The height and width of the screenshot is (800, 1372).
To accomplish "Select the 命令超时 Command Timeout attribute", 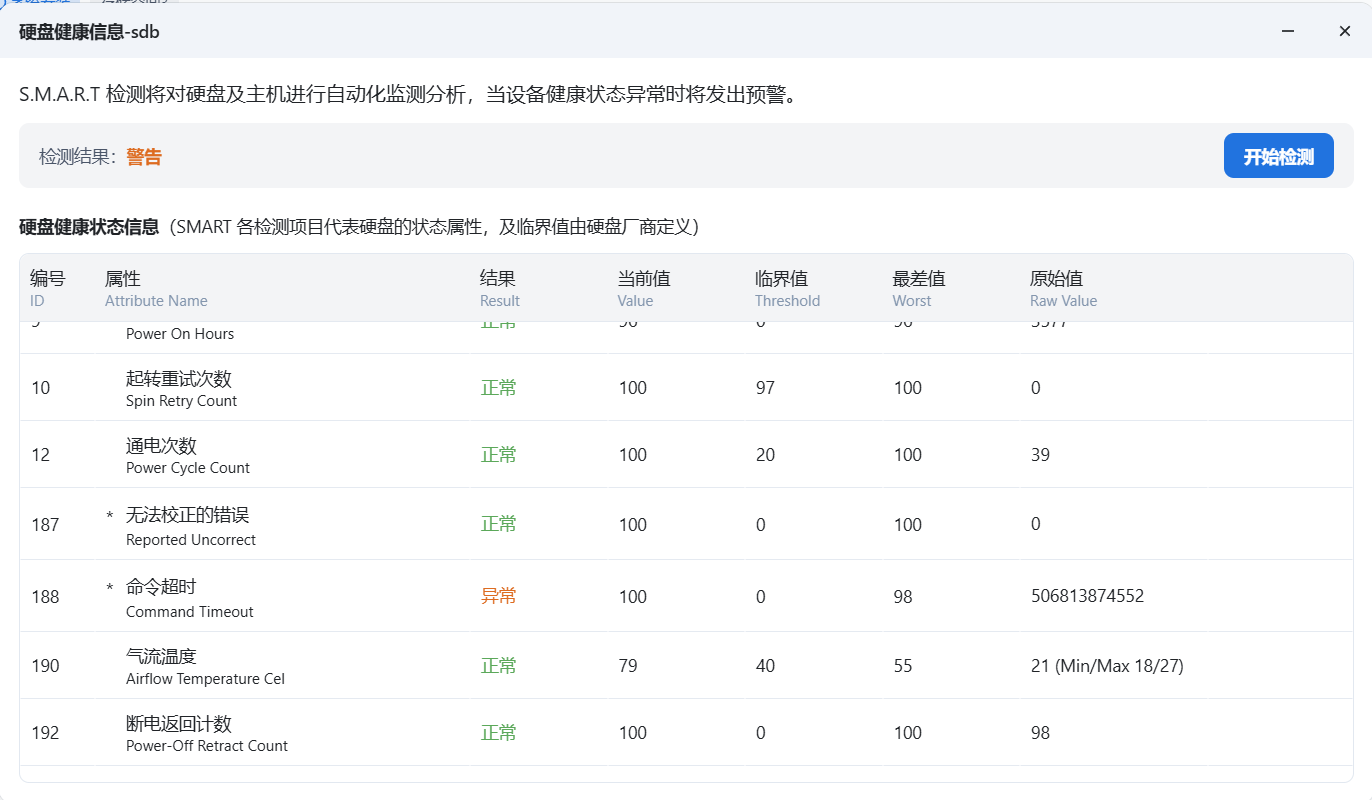I will (x=190, y=597).
